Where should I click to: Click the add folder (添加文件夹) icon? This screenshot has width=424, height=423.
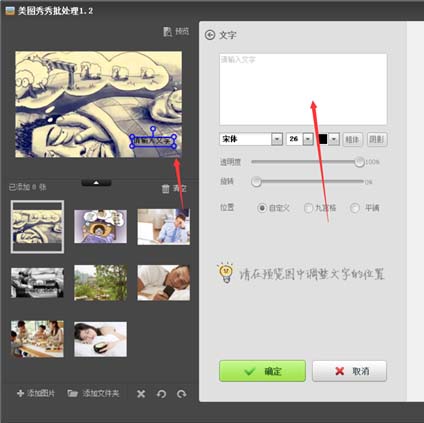click(x=72, y=393)
